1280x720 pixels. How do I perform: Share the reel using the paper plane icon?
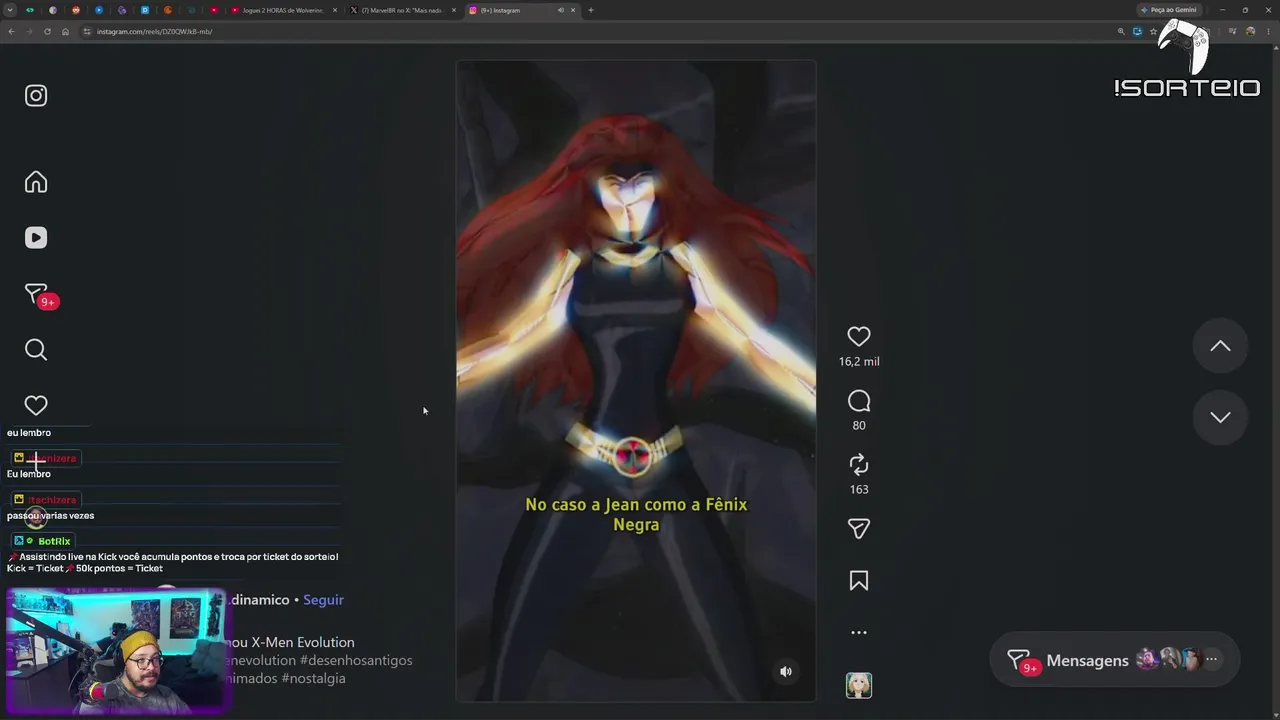pyautogui.click(x=859, y=529)
